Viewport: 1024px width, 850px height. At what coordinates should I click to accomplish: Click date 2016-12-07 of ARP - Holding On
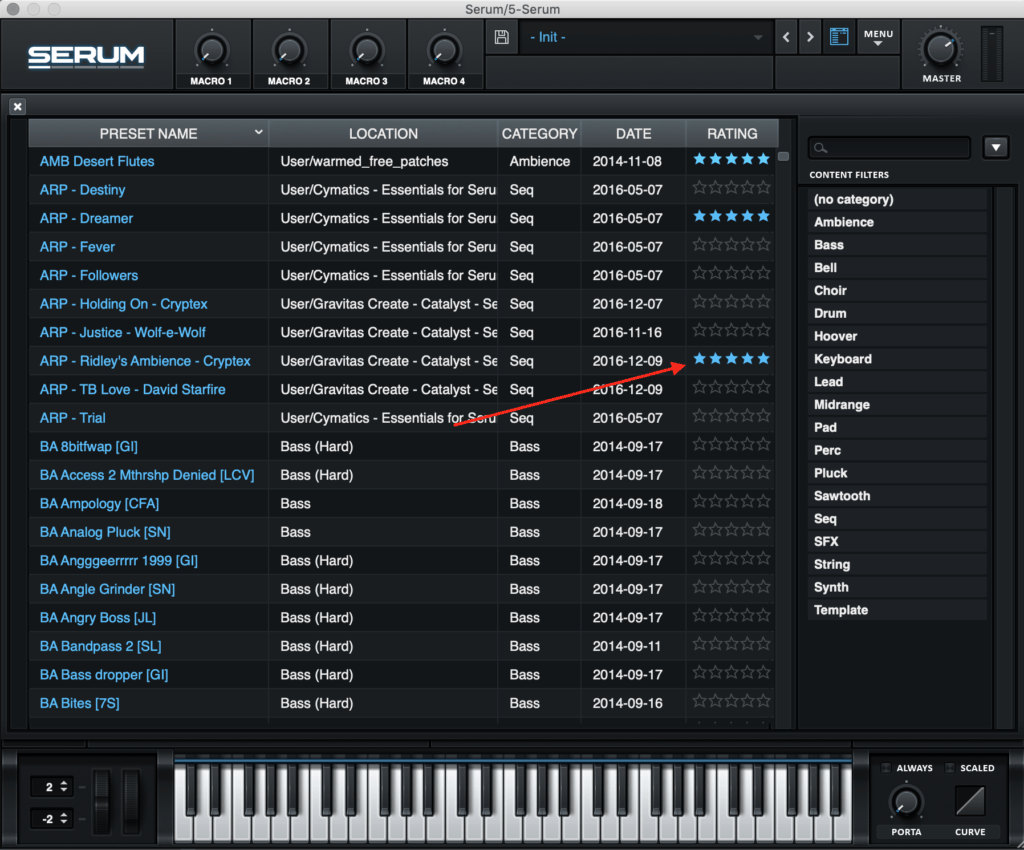627,304
